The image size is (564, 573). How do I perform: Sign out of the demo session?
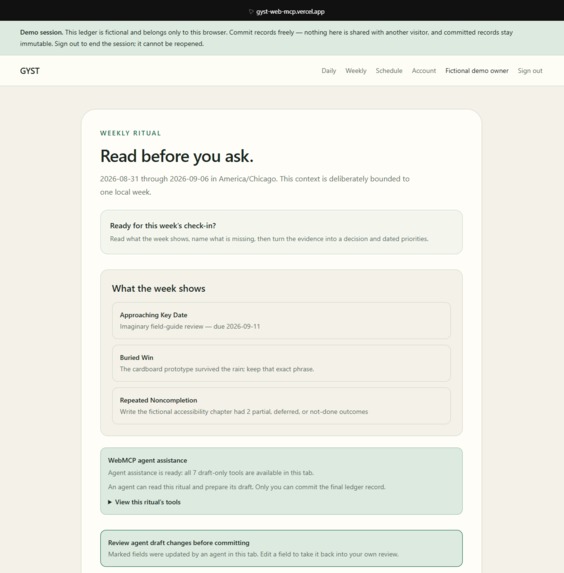pos(530,71)
